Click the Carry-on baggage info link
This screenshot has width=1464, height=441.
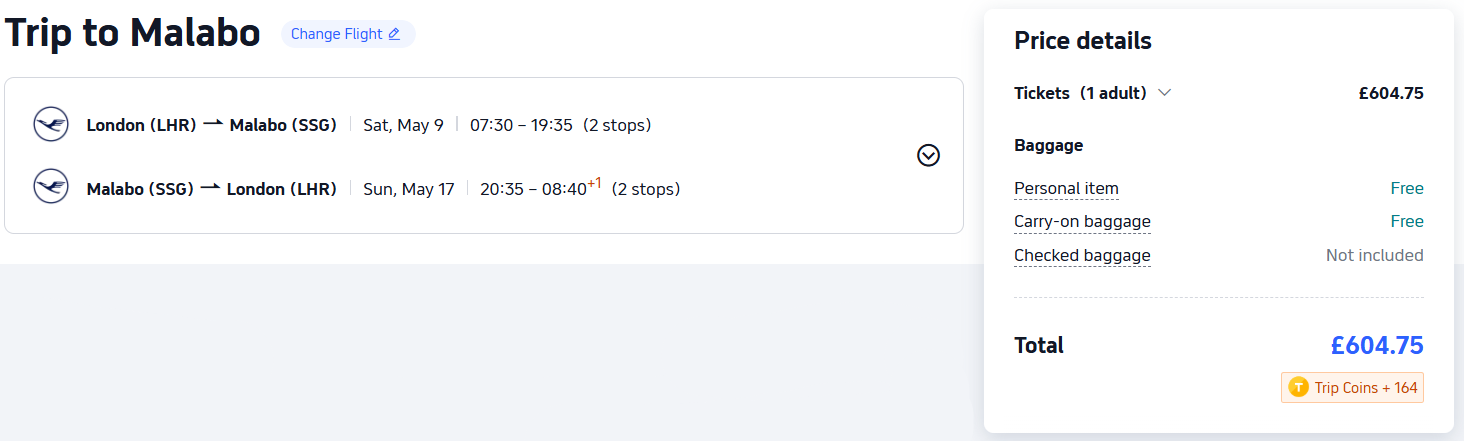tap(1082, 222)
